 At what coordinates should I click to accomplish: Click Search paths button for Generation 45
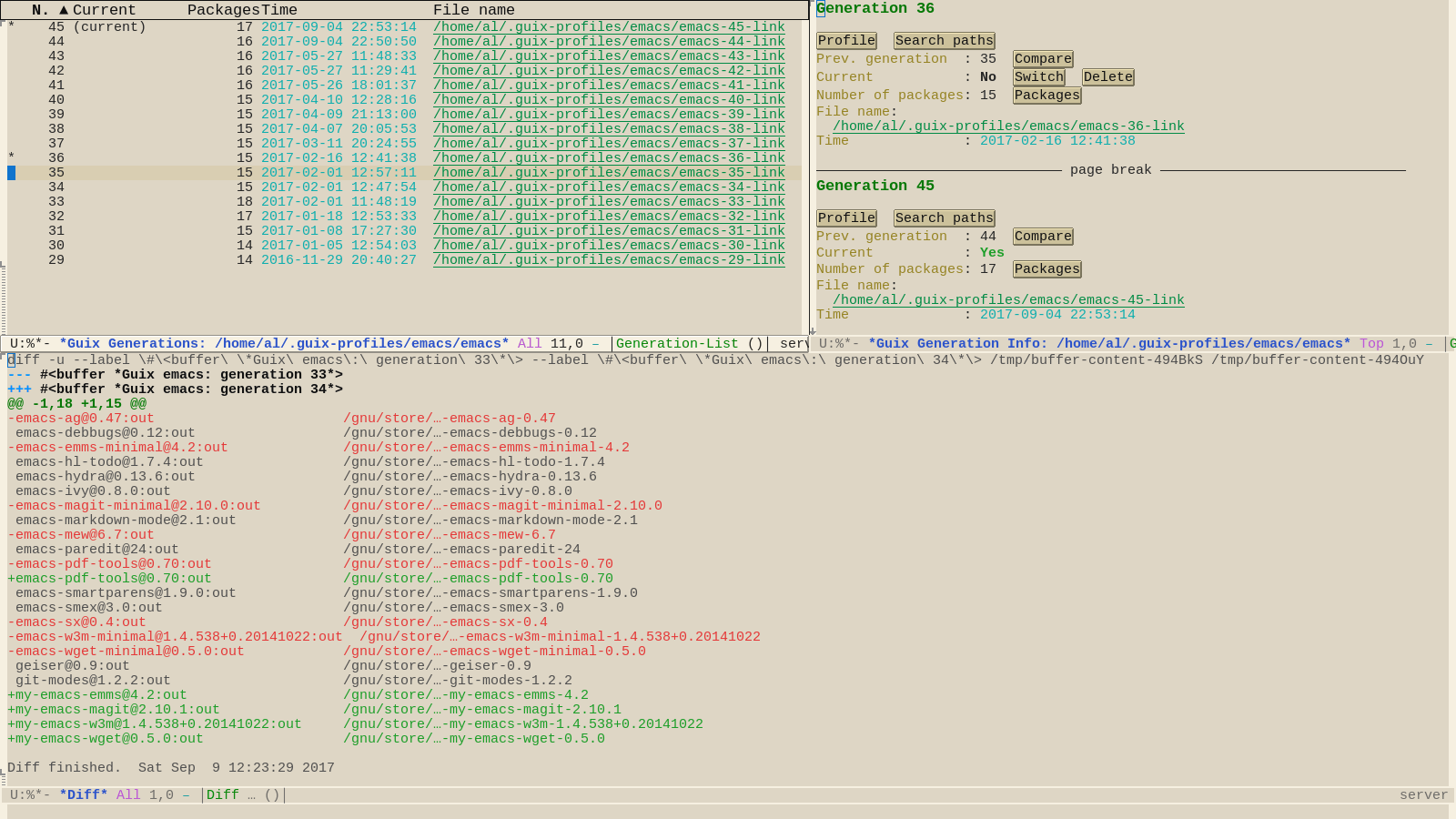pos(944,218)
